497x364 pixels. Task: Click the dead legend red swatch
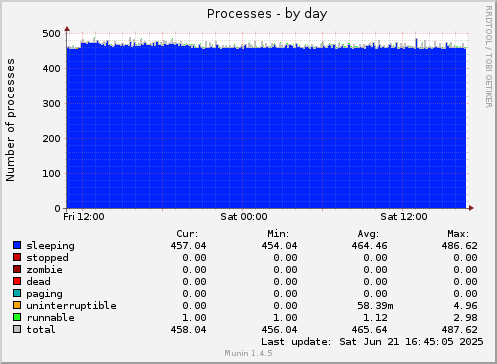(17, 281)
